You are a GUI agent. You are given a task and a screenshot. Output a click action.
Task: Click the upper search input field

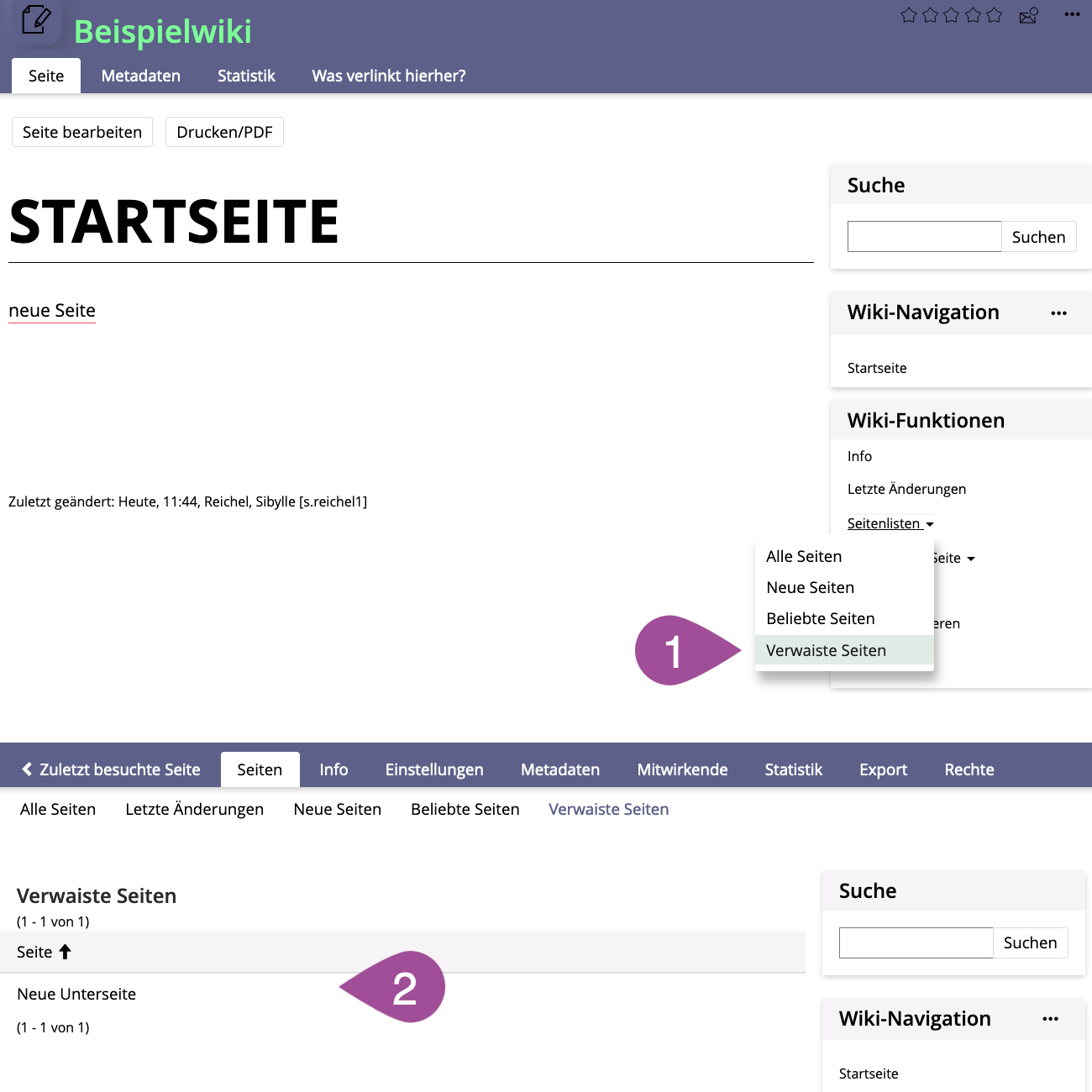point(924,237)
